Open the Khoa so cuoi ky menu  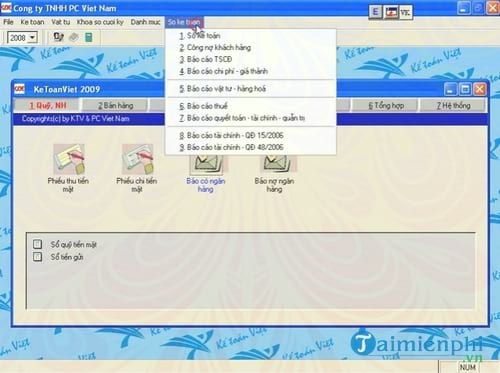(100, 22)
